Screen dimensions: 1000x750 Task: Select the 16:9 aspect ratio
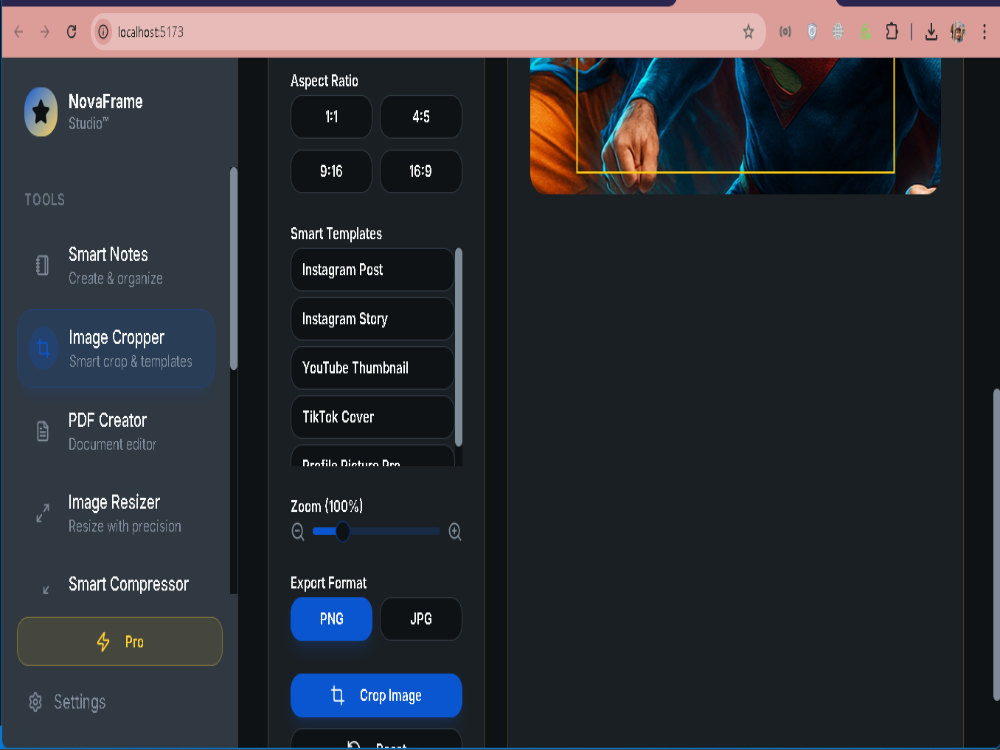point(421,172)
